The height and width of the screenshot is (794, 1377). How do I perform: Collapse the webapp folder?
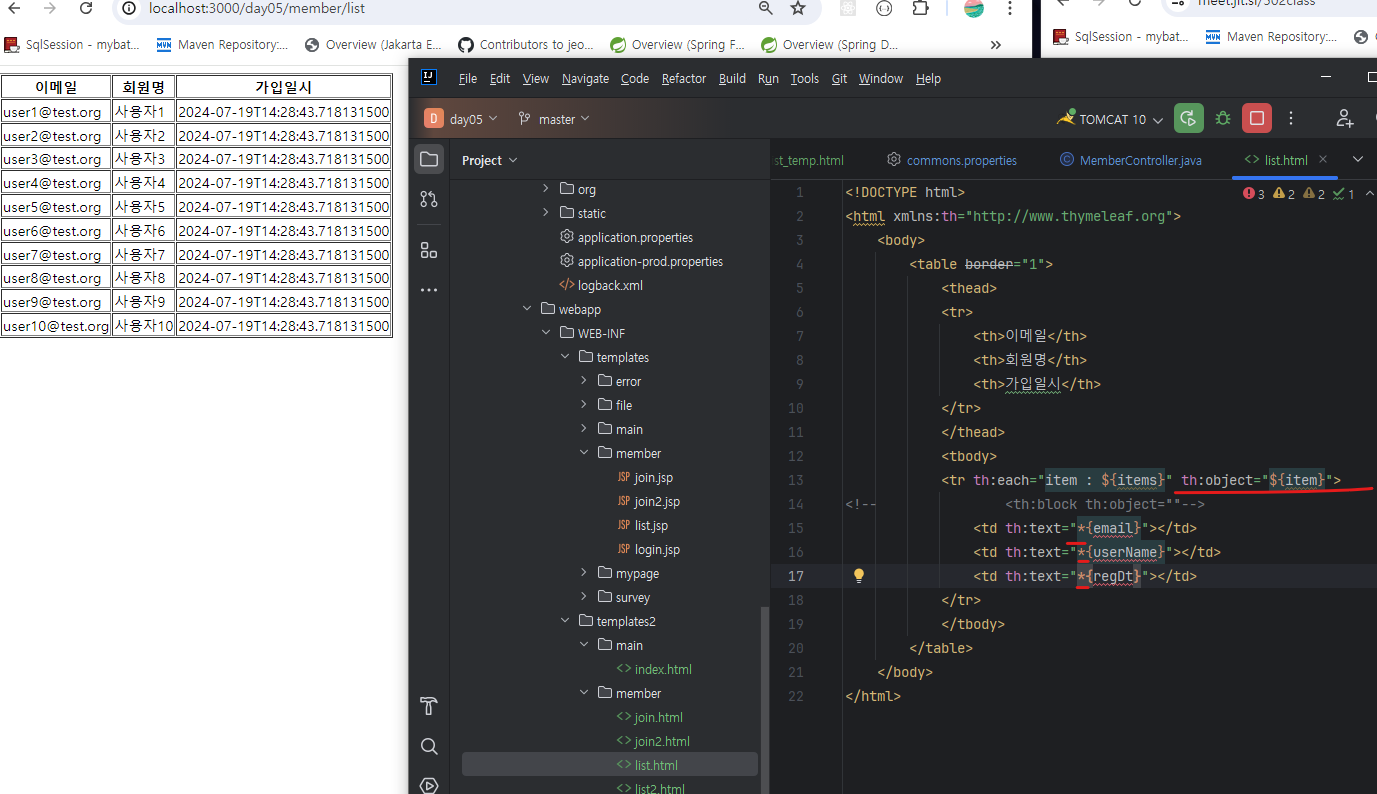[527, 309]
